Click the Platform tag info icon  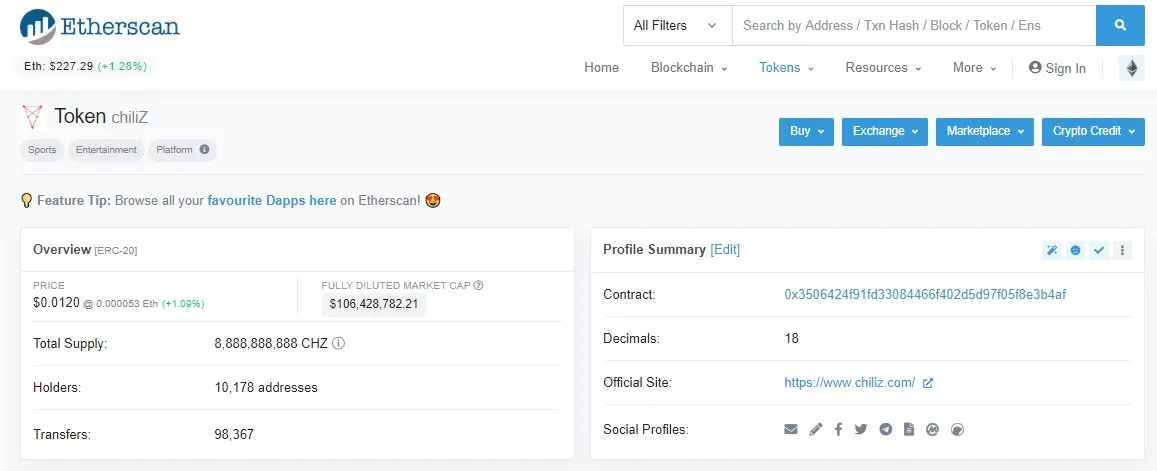[x=204, y=150]
